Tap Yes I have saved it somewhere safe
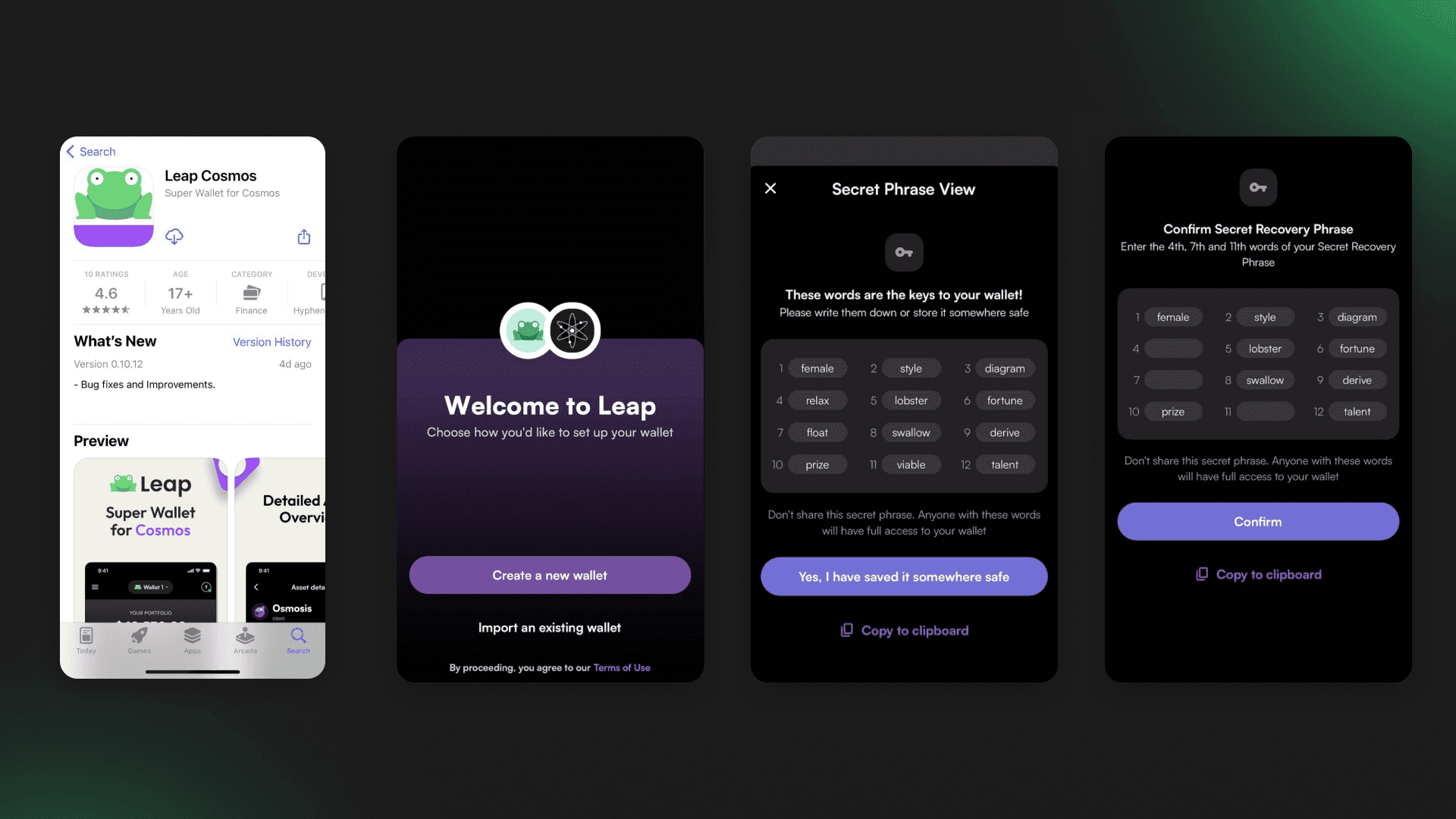The height and width of the screenshot is (819, 1456). (x=903, y=576)
